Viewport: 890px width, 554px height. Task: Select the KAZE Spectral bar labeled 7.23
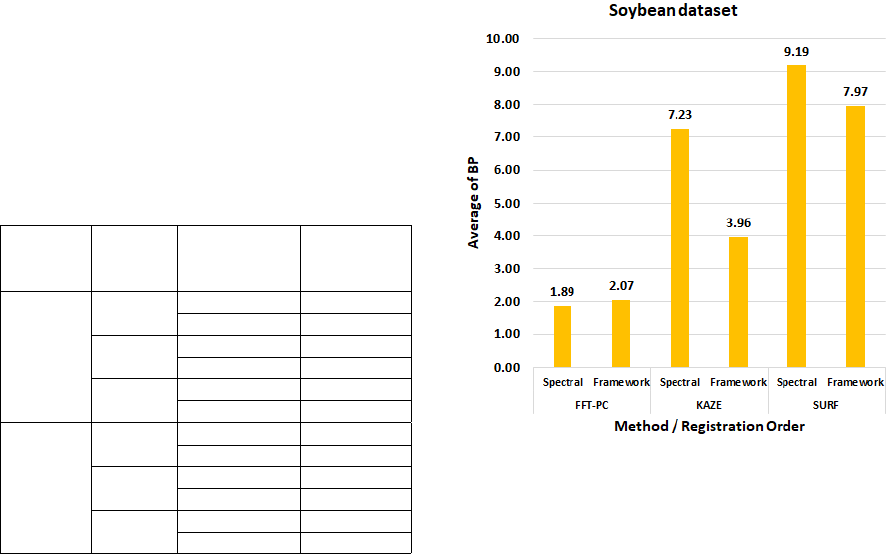[x=679, y=248]
